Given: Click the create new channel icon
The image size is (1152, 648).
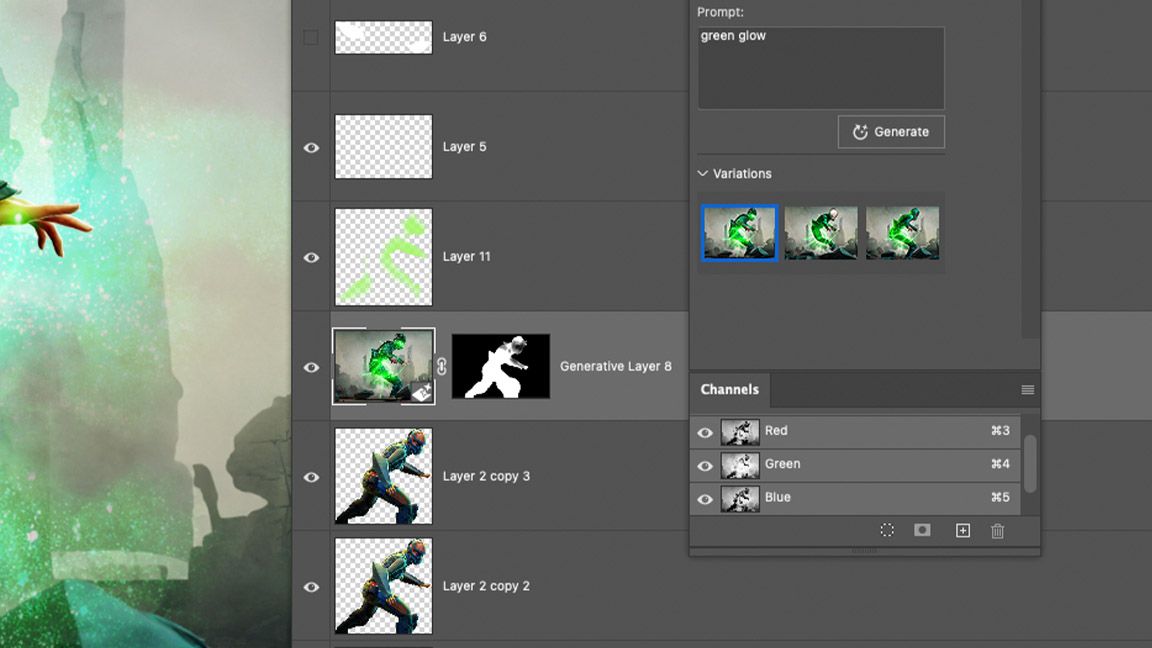Looking at the screenshot, I should (962, 530).
